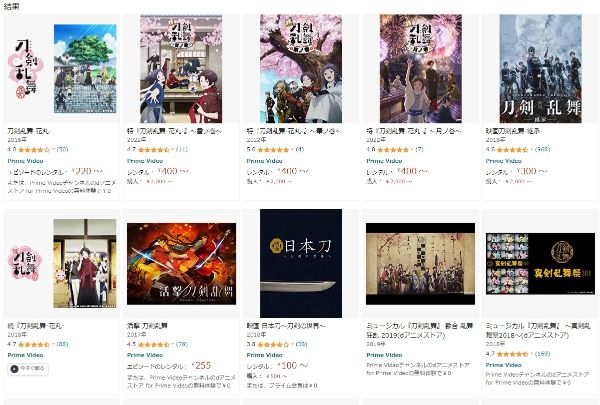
Task: Click the star rating of 映画 日本刀
Action: (x=273, y=344)
